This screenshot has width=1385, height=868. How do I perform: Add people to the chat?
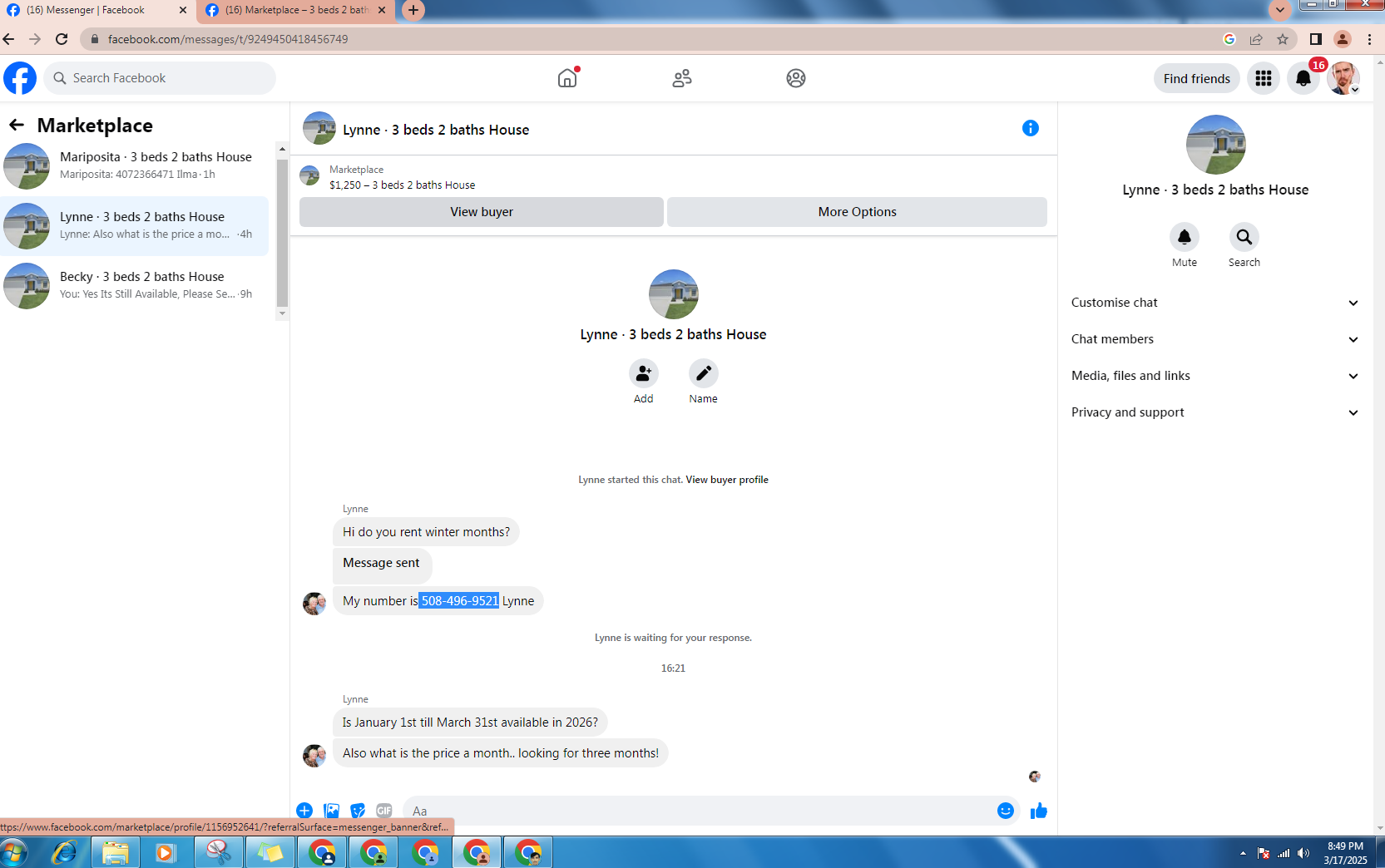pyautogui.click(x=644, y=373)
